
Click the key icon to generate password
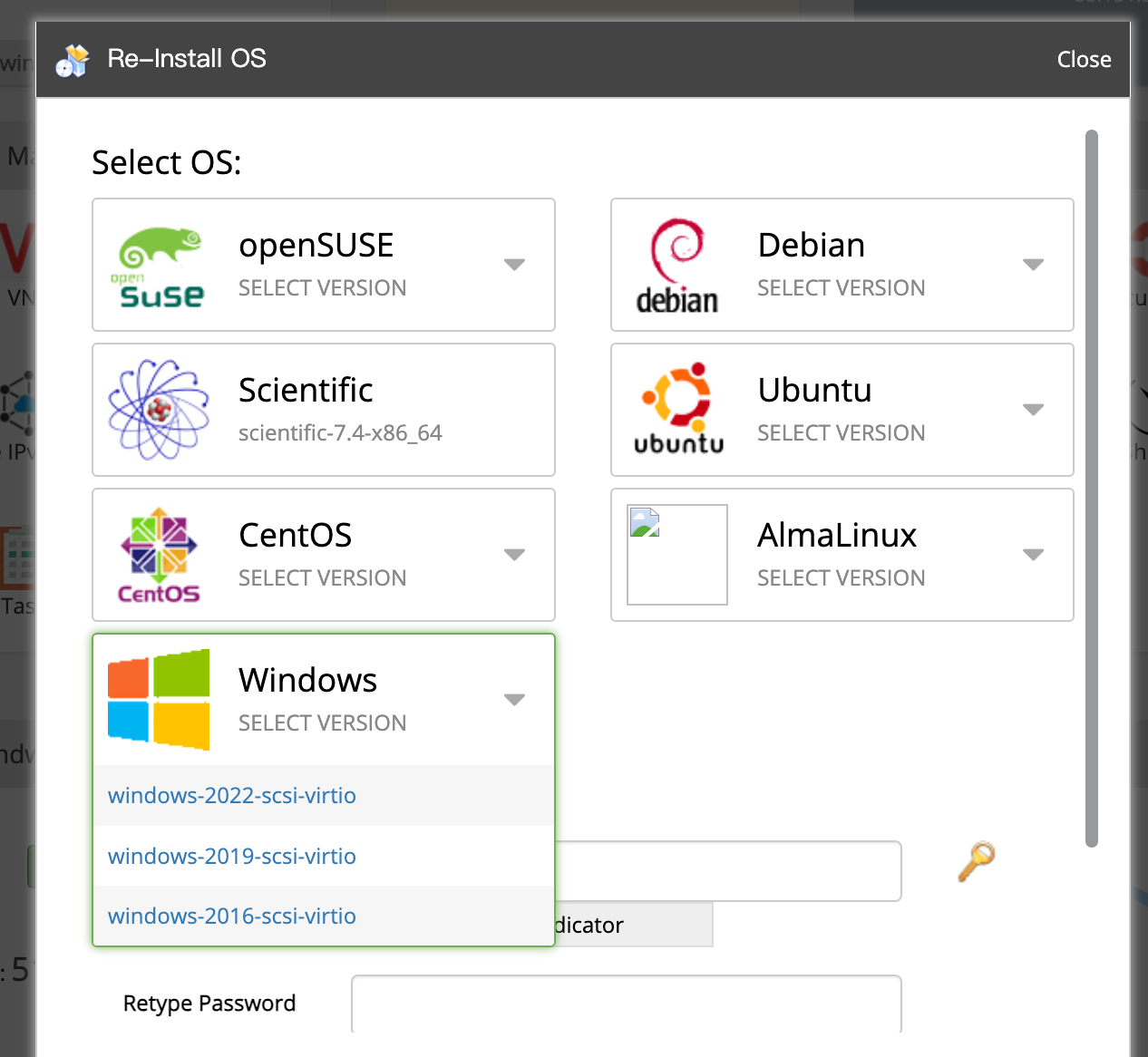click(977, 861)
